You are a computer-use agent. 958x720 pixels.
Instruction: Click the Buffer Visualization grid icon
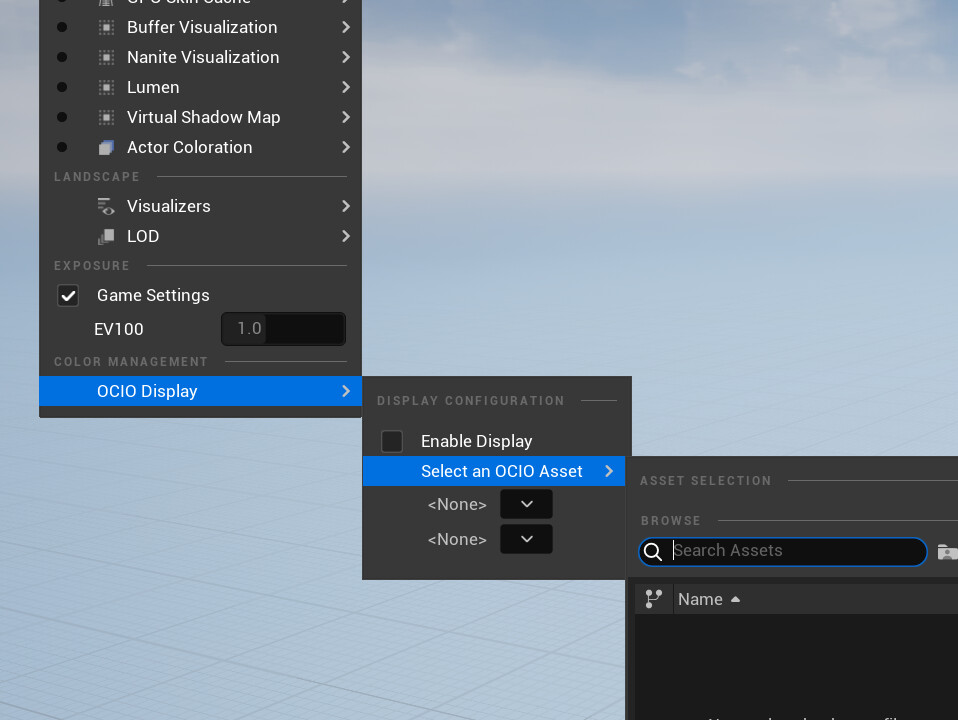pyautogui.click(x=106, y=28)
